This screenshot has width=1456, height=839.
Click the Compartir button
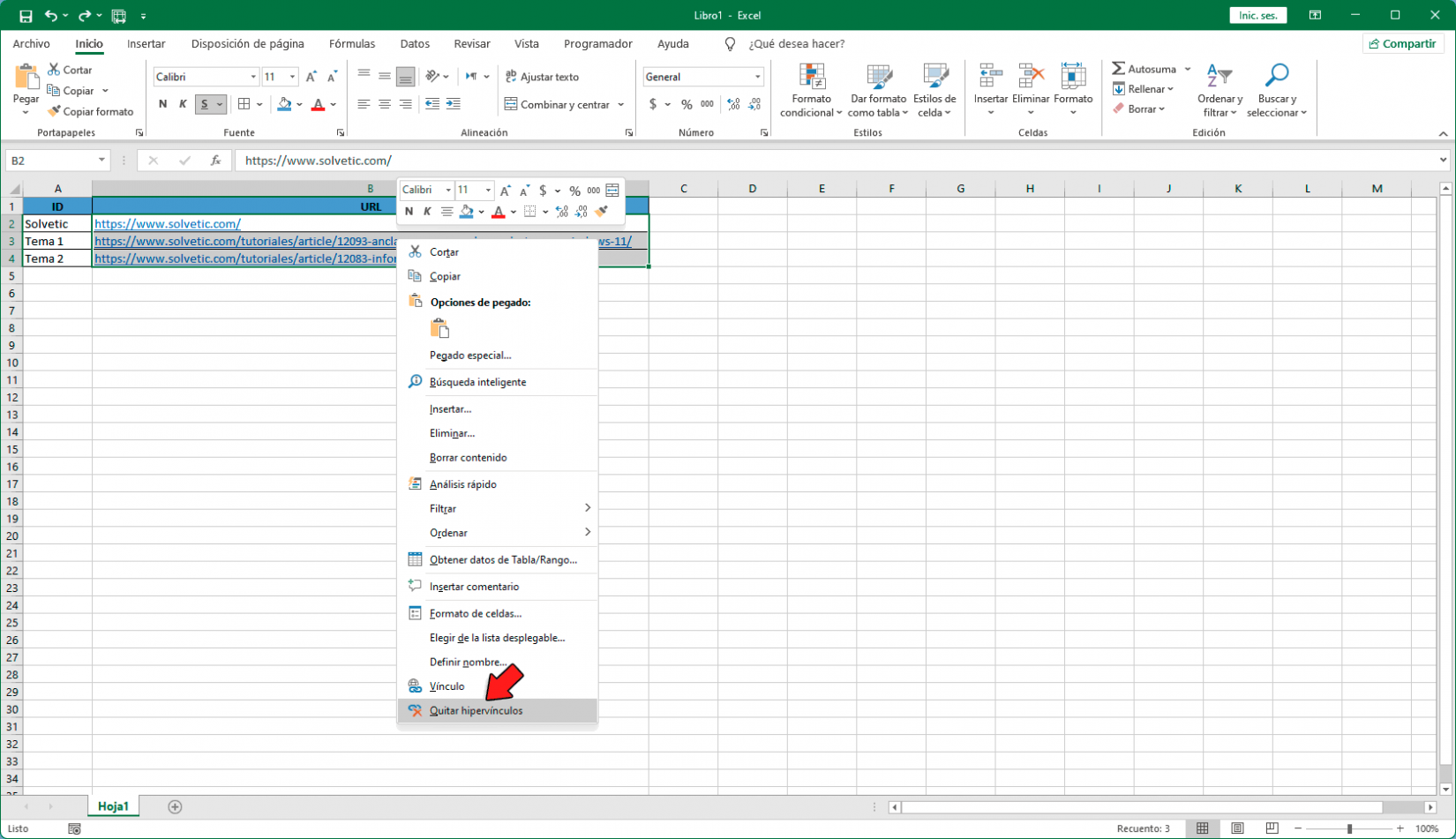[1401, 44]
